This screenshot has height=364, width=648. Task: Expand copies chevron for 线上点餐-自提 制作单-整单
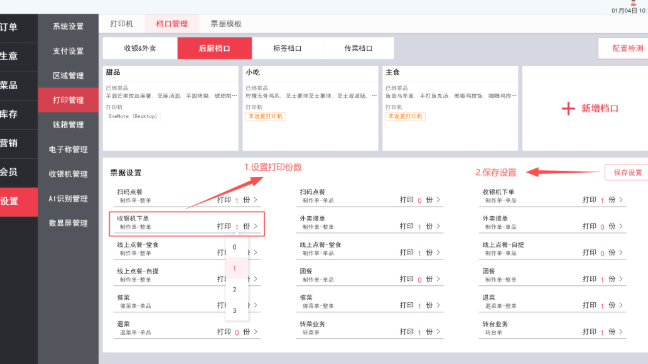click(255, 279)
